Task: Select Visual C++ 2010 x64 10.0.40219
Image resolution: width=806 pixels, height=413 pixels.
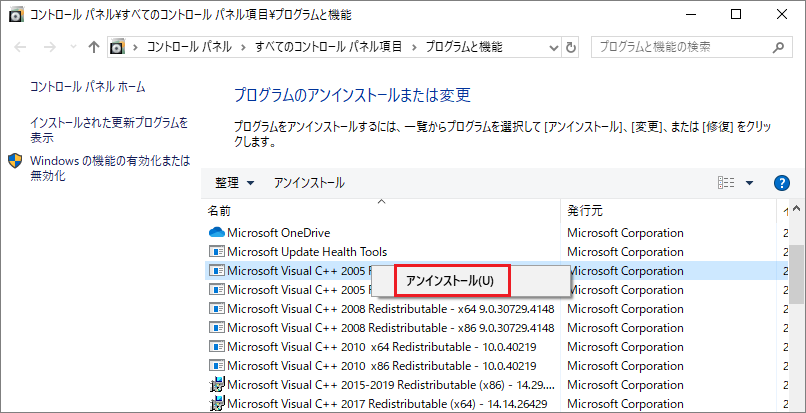Action: click(382, 347)
